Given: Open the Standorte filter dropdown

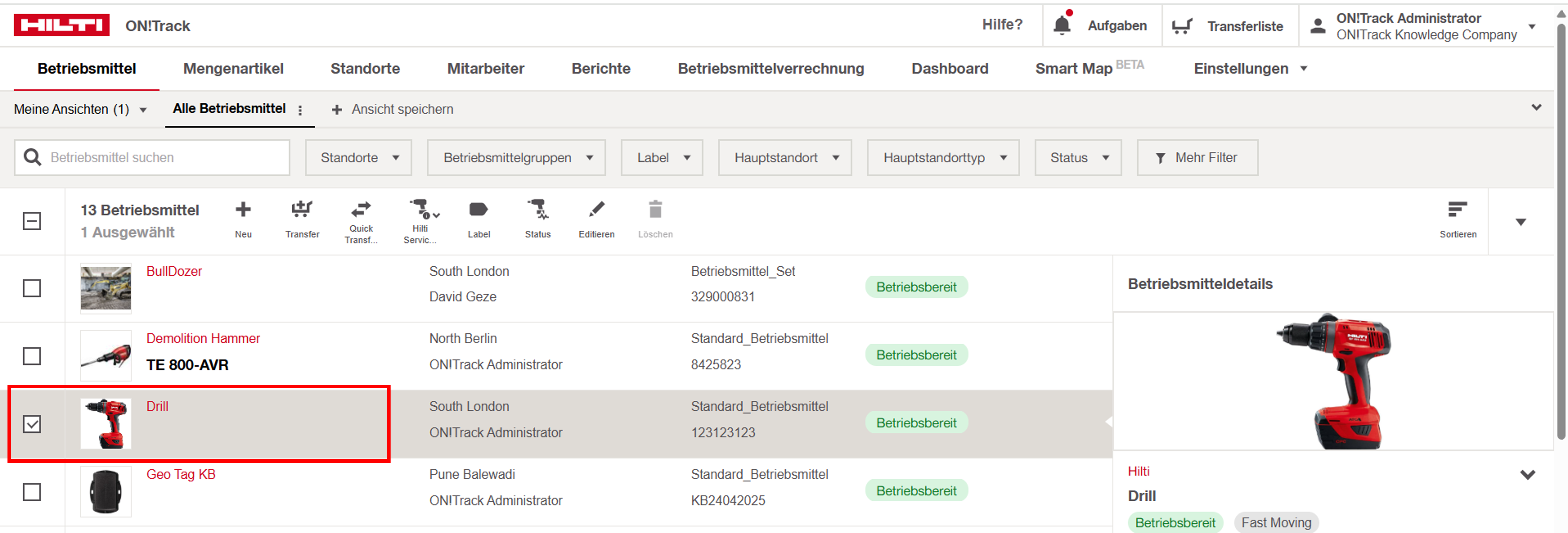Looking at the screenshot, I should click(x=359, y=158).
